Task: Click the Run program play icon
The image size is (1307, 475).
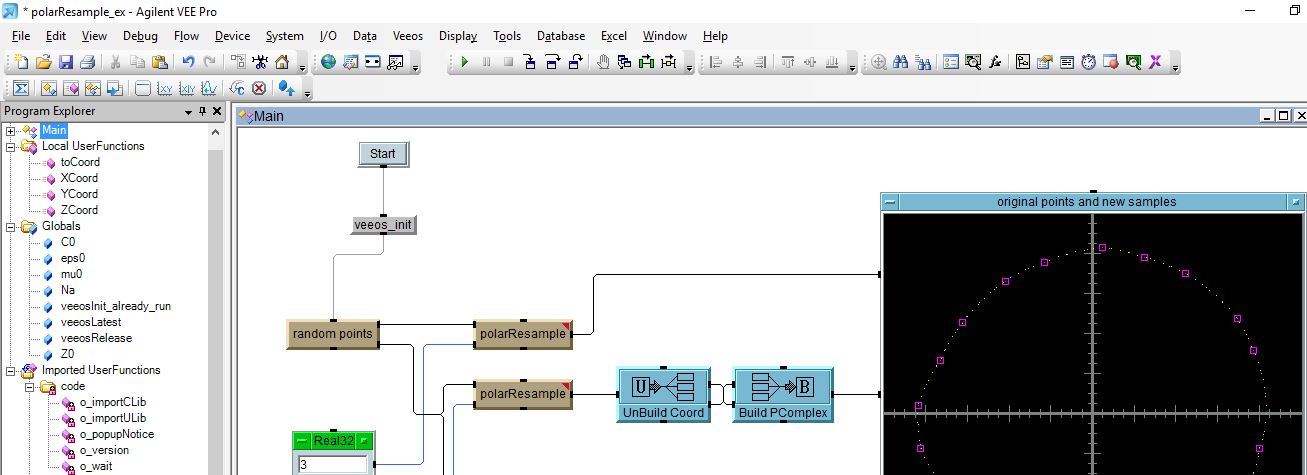Action: pos(464,62)
